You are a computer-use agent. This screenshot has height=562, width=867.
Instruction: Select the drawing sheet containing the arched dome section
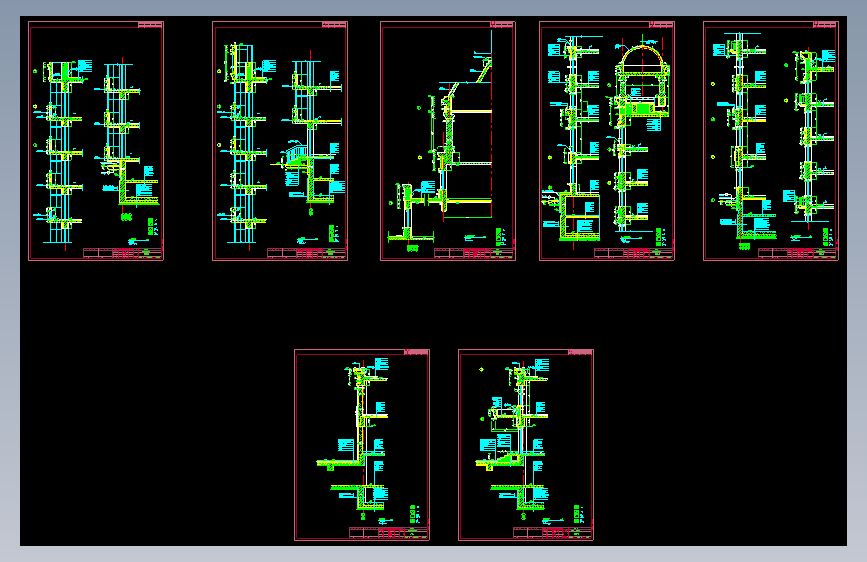click(x=607, y=140)
